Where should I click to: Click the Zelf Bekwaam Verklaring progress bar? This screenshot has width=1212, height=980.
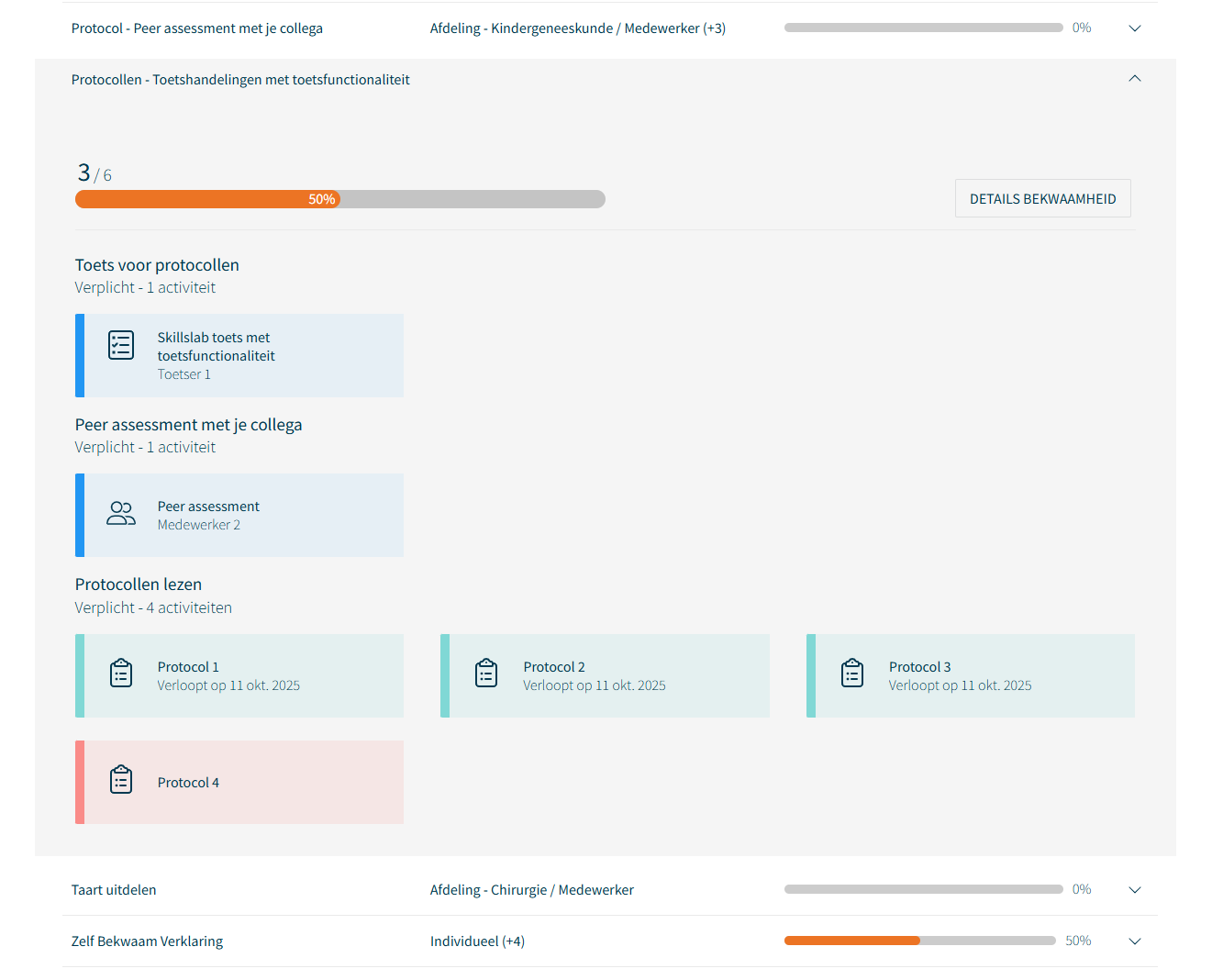[920, 941]
